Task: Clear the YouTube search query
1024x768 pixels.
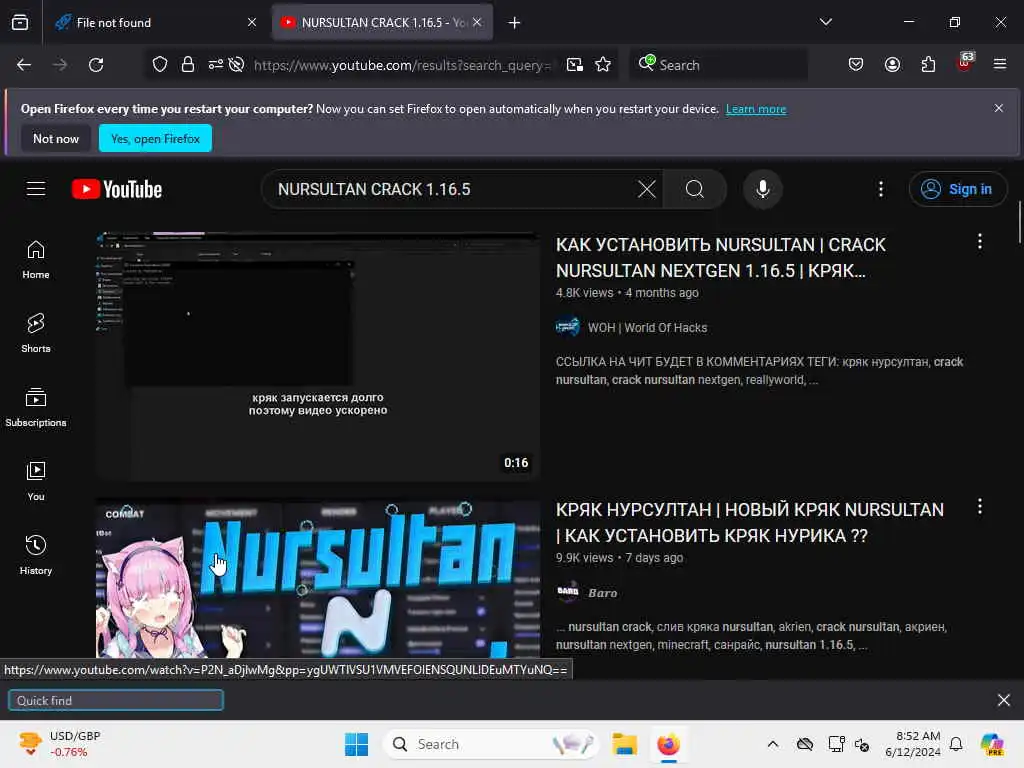Action: coord(647,189)
